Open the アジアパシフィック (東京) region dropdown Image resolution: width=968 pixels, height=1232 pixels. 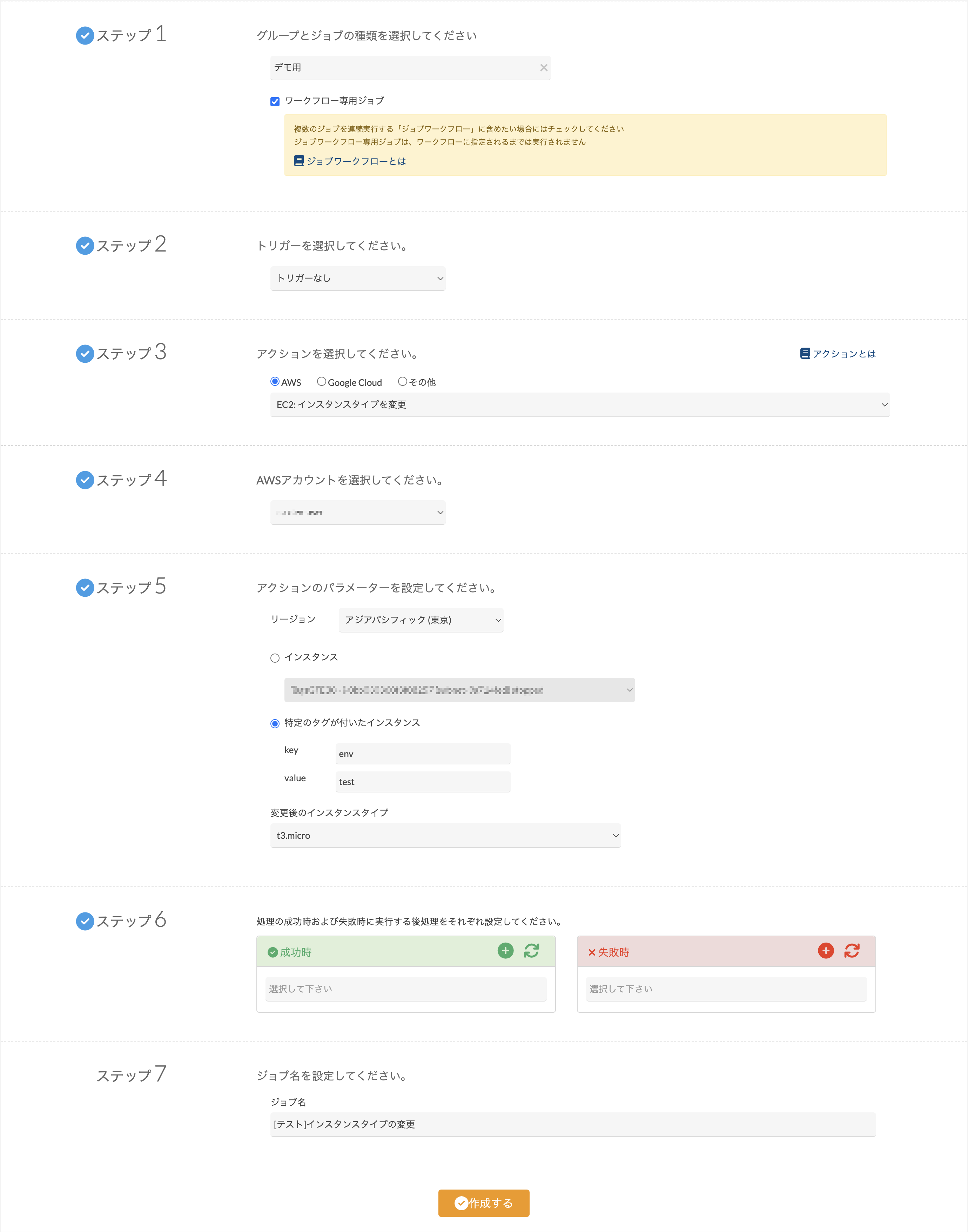coord(421,620)
